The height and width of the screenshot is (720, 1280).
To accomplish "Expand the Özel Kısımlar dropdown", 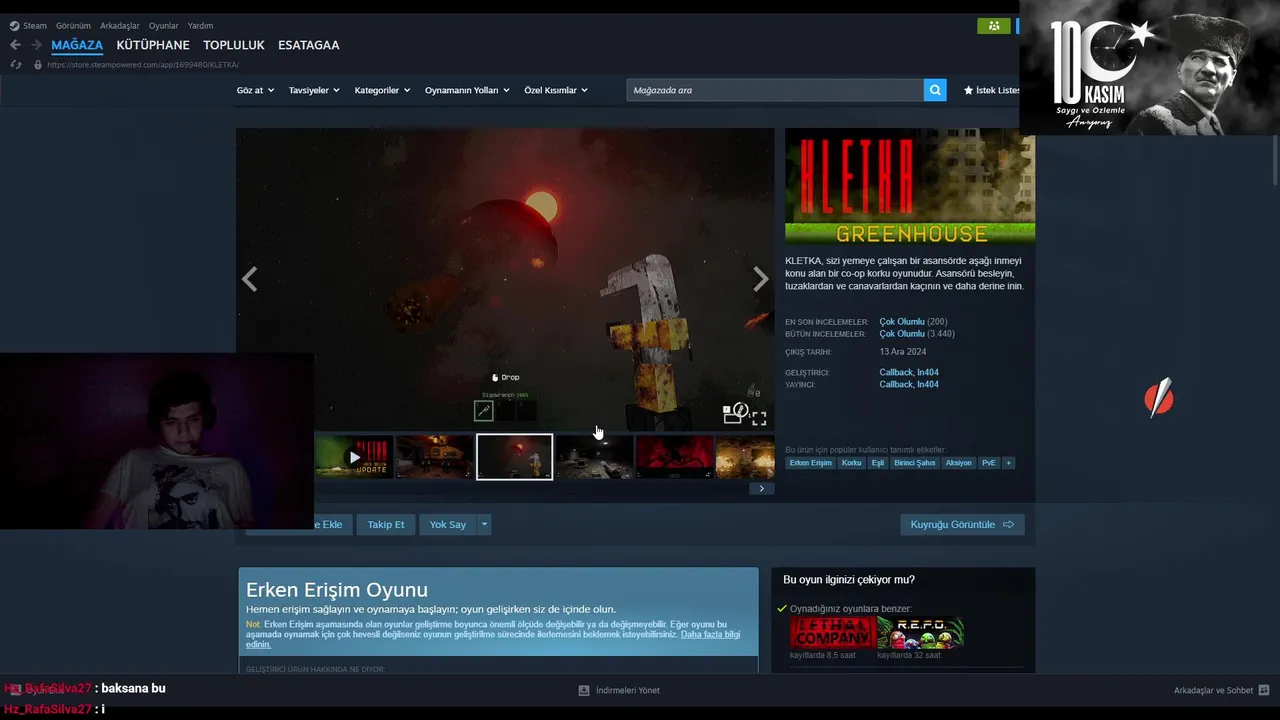I will click(x=556, y=90).
